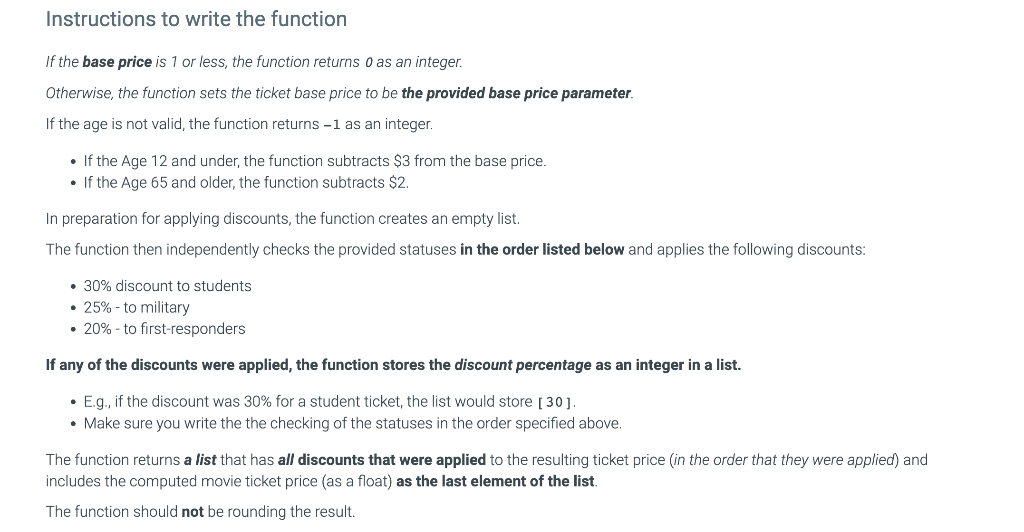The width and height of the screenshot is (1024, 532).
Task: Click the code-formatted 0 return value
Action: pos(369,62)
